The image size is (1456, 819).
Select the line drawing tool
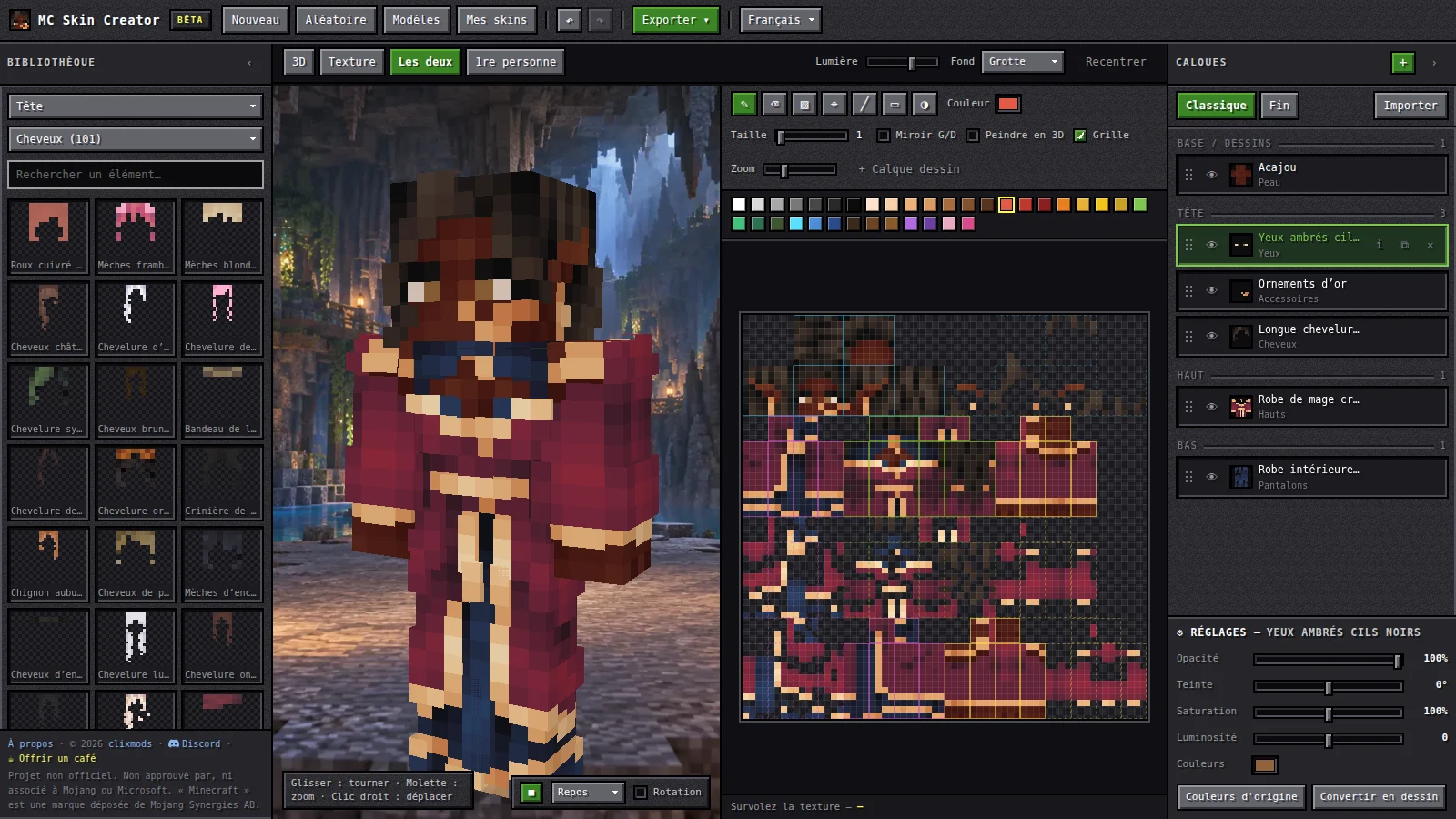[x=864, y=105]
